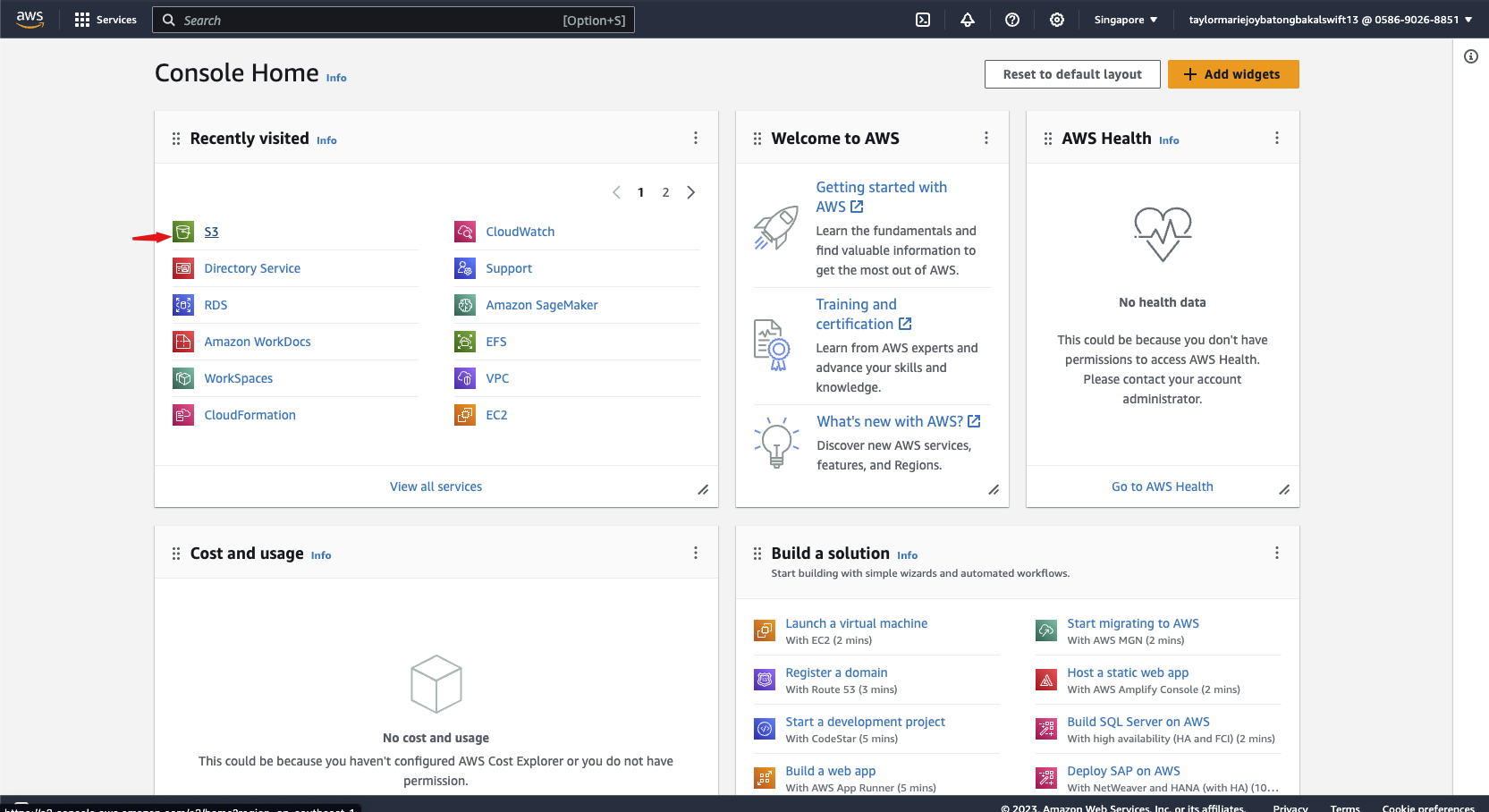Viewport: 1489px width, 812px height.
Task: Open the notifications bell
Action: click(968, 20)
